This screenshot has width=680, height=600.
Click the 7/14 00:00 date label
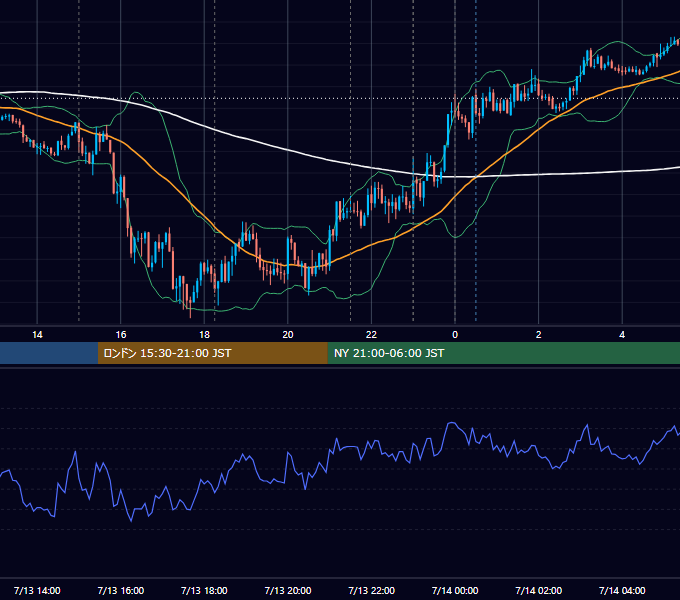(x=455, y=590)
